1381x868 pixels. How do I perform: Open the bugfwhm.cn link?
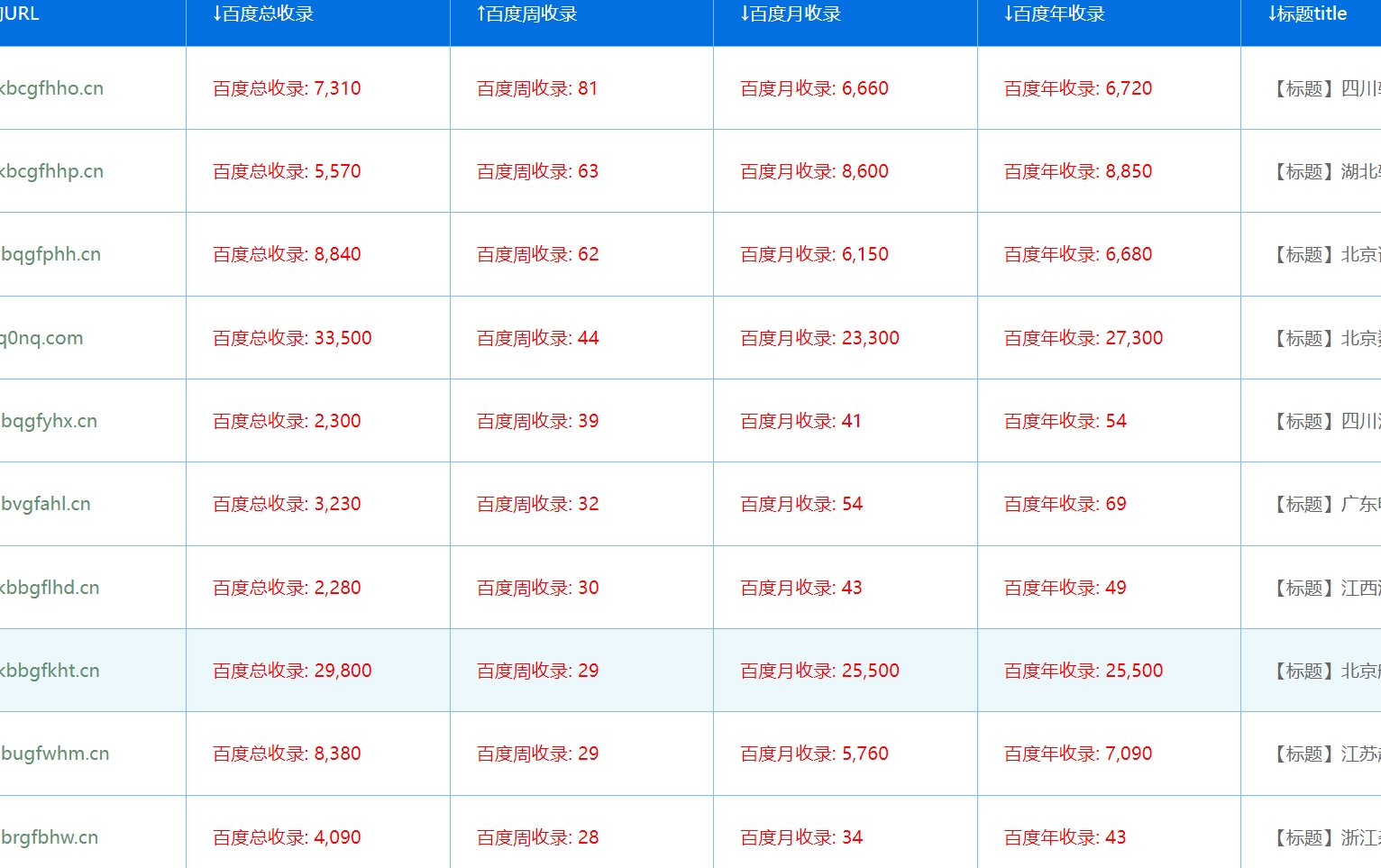point(54,754)
